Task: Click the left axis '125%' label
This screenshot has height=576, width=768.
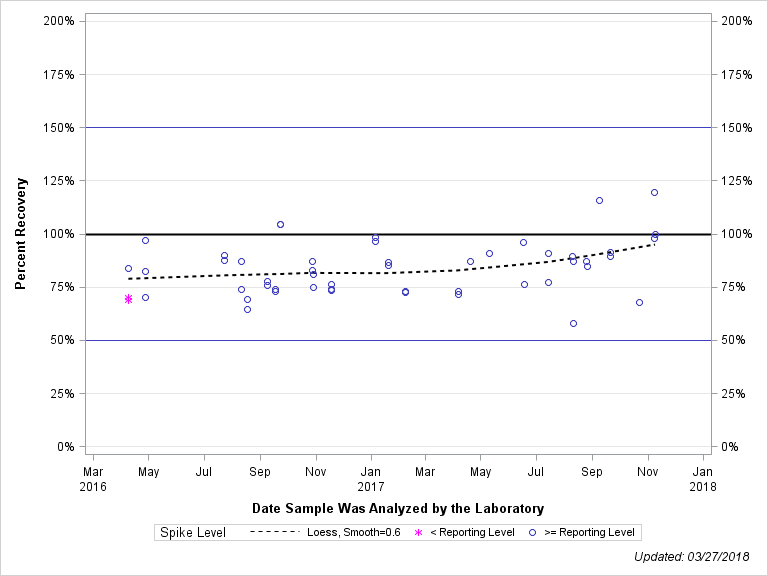Action: coord(59,181)
